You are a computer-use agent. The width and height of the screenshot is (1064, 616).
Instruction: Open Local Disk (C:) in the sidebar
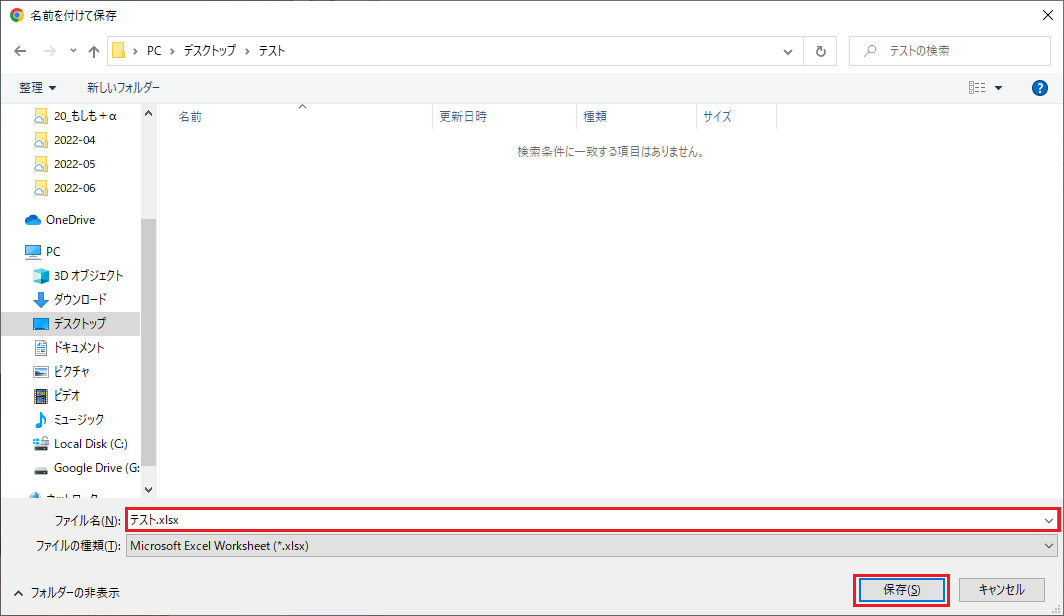coord(82,443)
